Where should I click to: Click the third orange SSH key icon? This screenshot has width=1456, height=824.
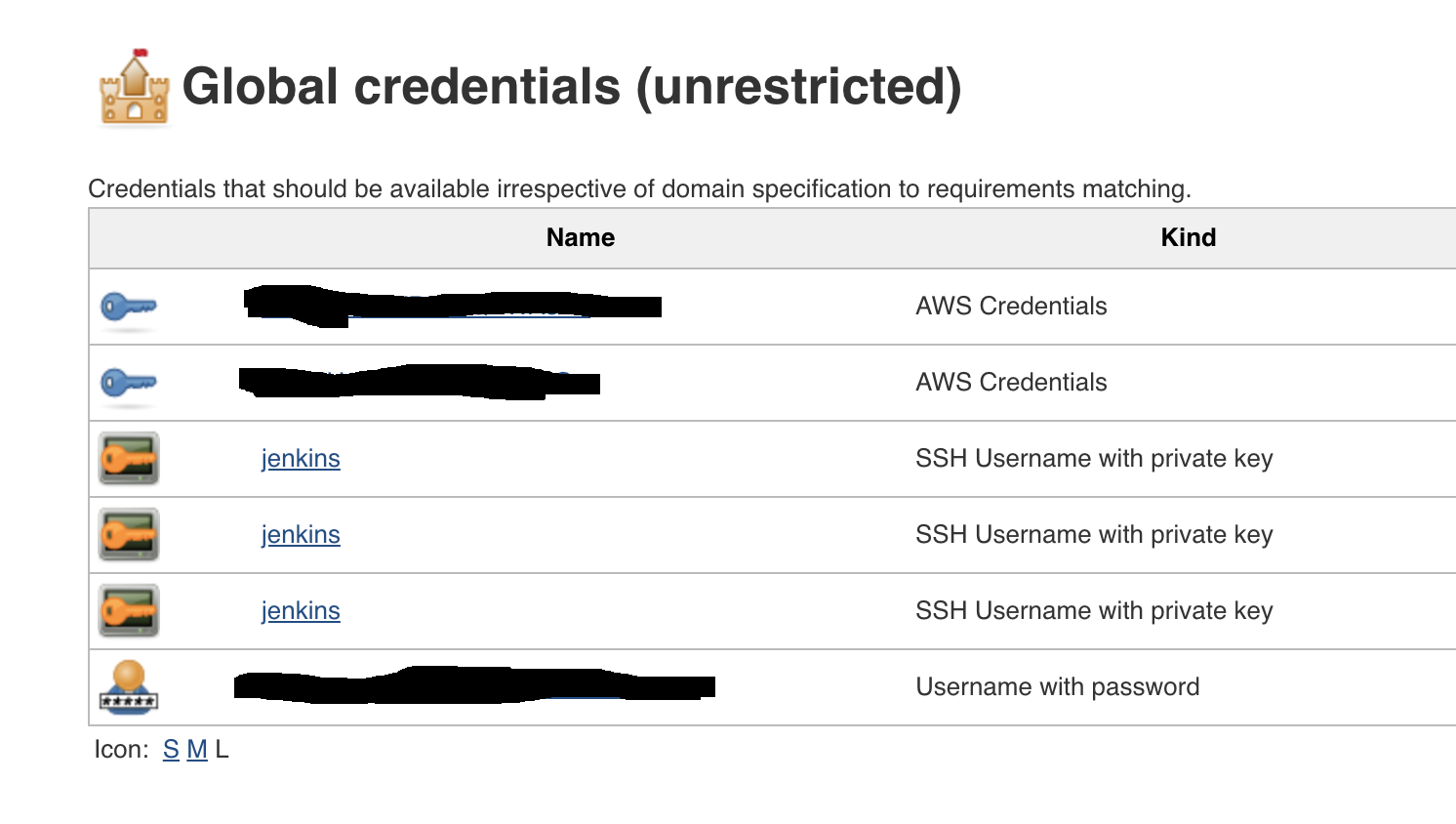click(x=129, y=611)
